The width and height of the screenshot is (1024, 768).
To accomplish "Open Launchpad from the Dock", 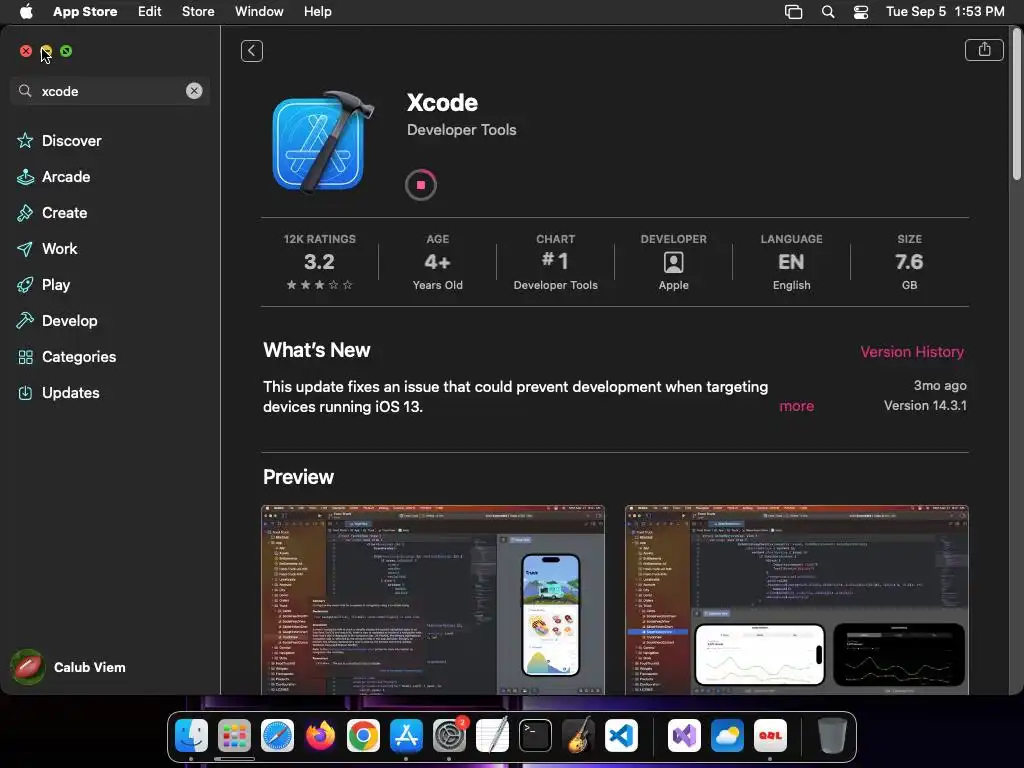I will pyautogui.click(x=234, y=736).
